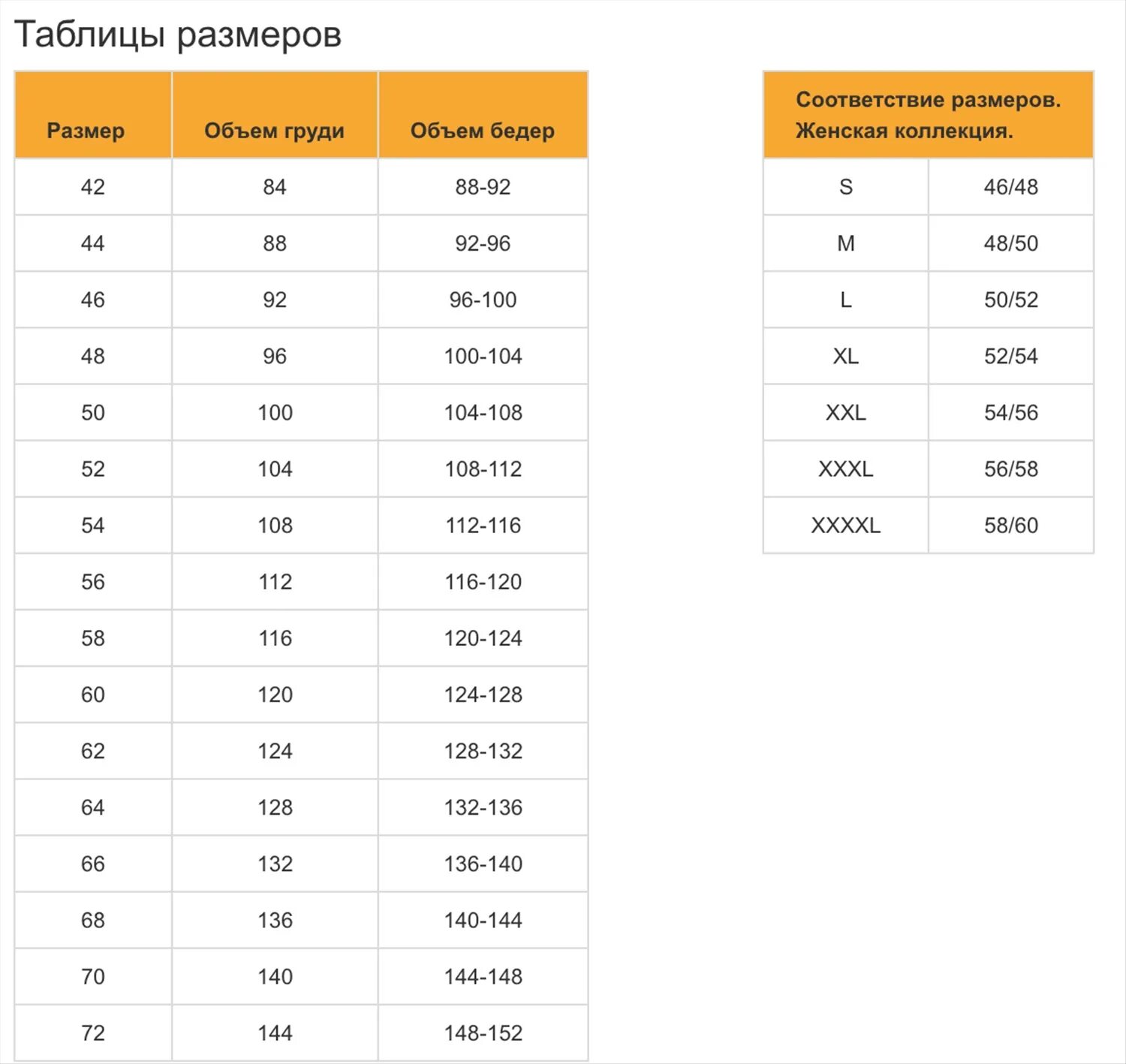Click hips value 88-92 cell
Screen dimensions: 1126x1064
[x=483, y=187]
